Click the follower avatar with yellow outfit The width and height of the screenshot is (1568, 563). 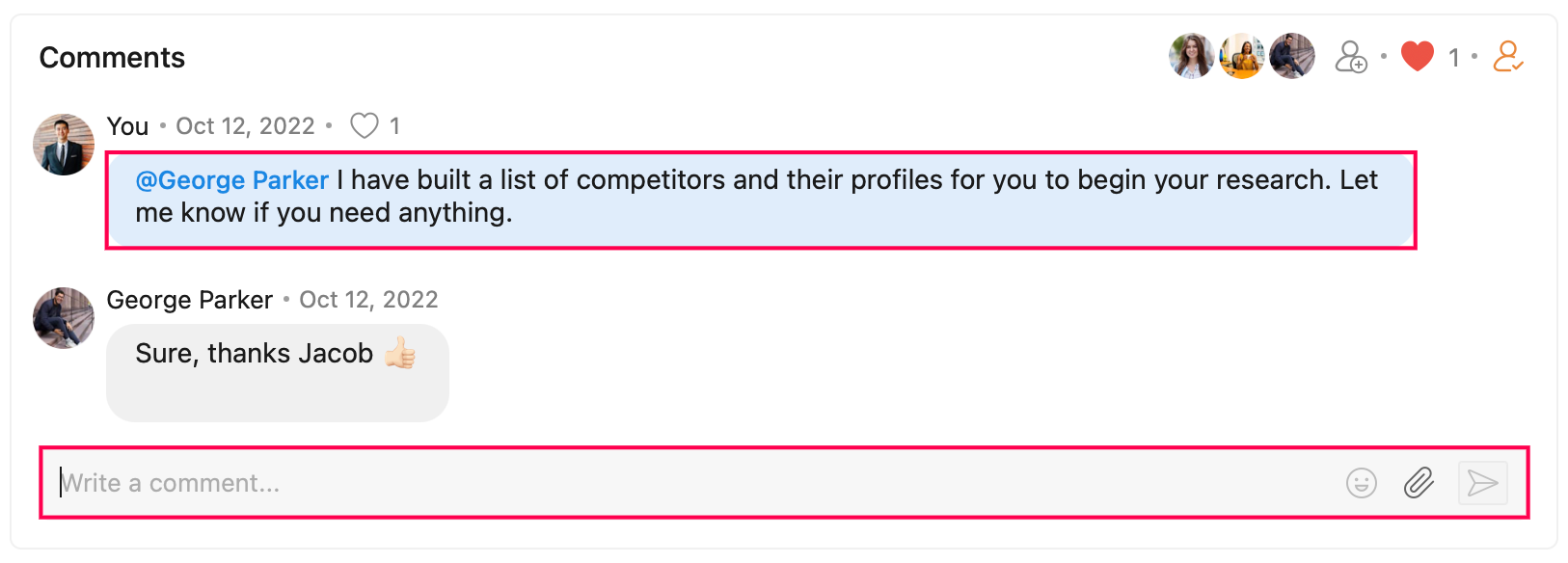[x=1242, y=56]
